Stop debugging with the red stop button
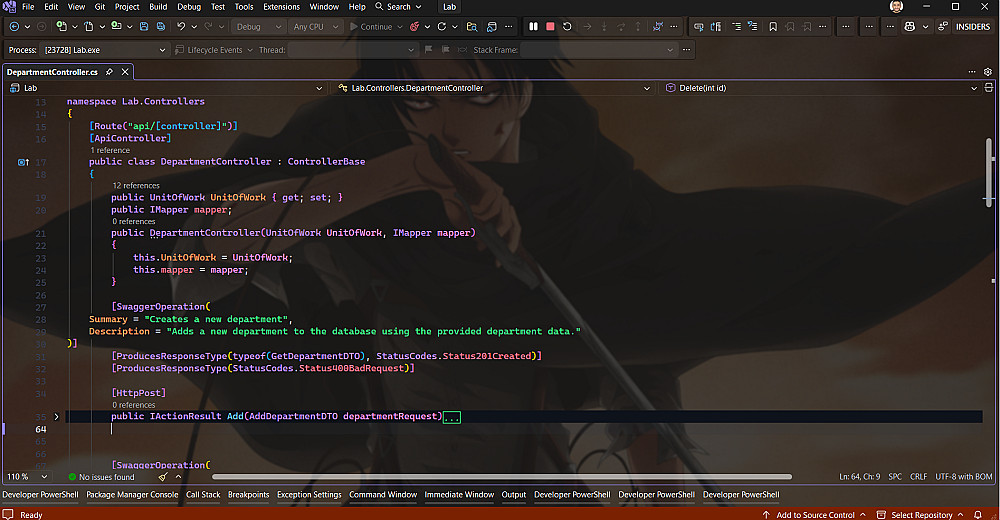Viewport: 1000px width, 520px height. (x=550, y=26)
